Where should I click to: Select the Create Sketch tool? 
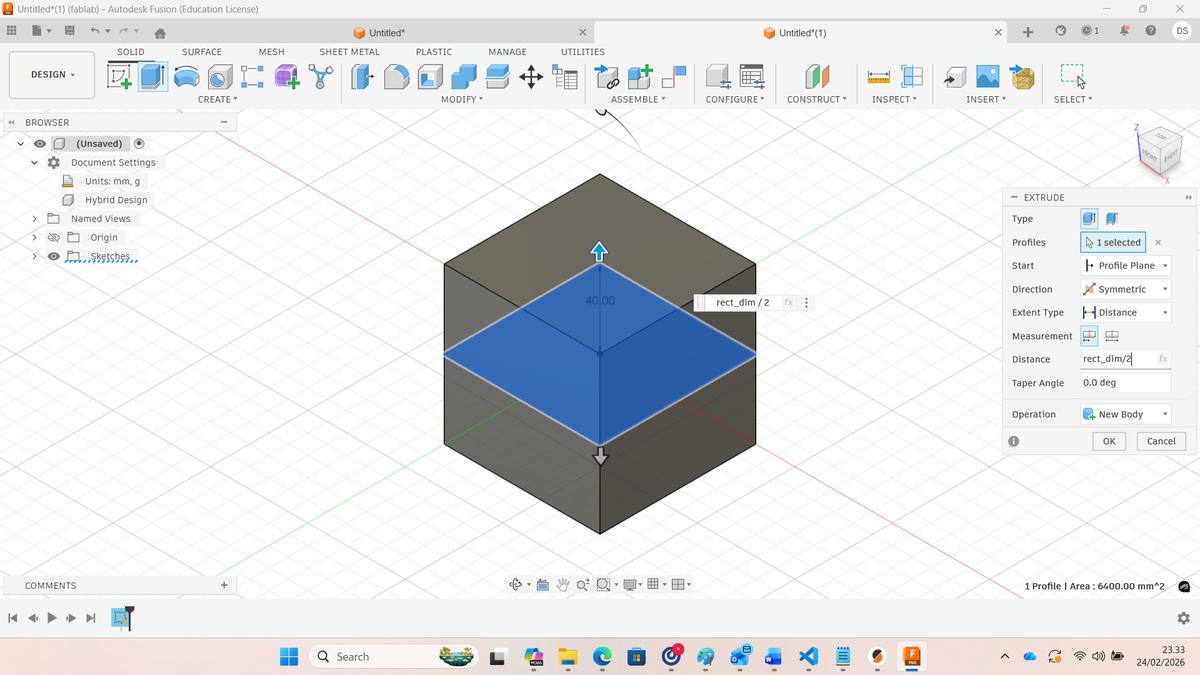[120, 76]
